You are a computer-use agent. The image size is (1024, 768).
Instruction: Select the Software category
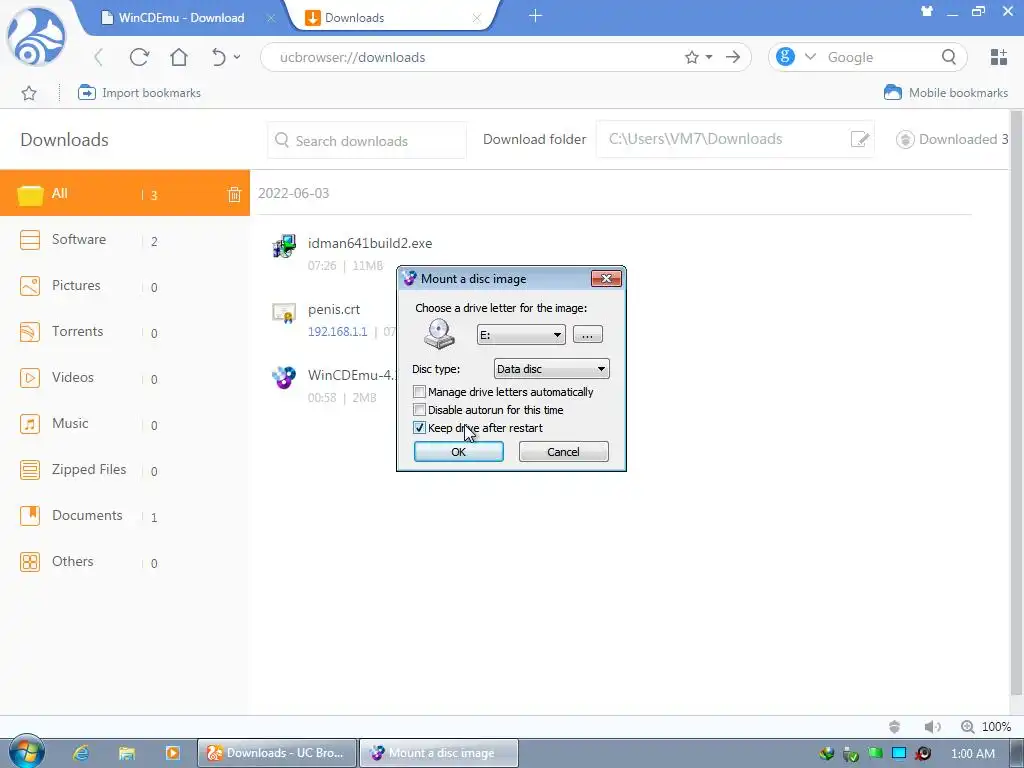[x=125, y=240]
